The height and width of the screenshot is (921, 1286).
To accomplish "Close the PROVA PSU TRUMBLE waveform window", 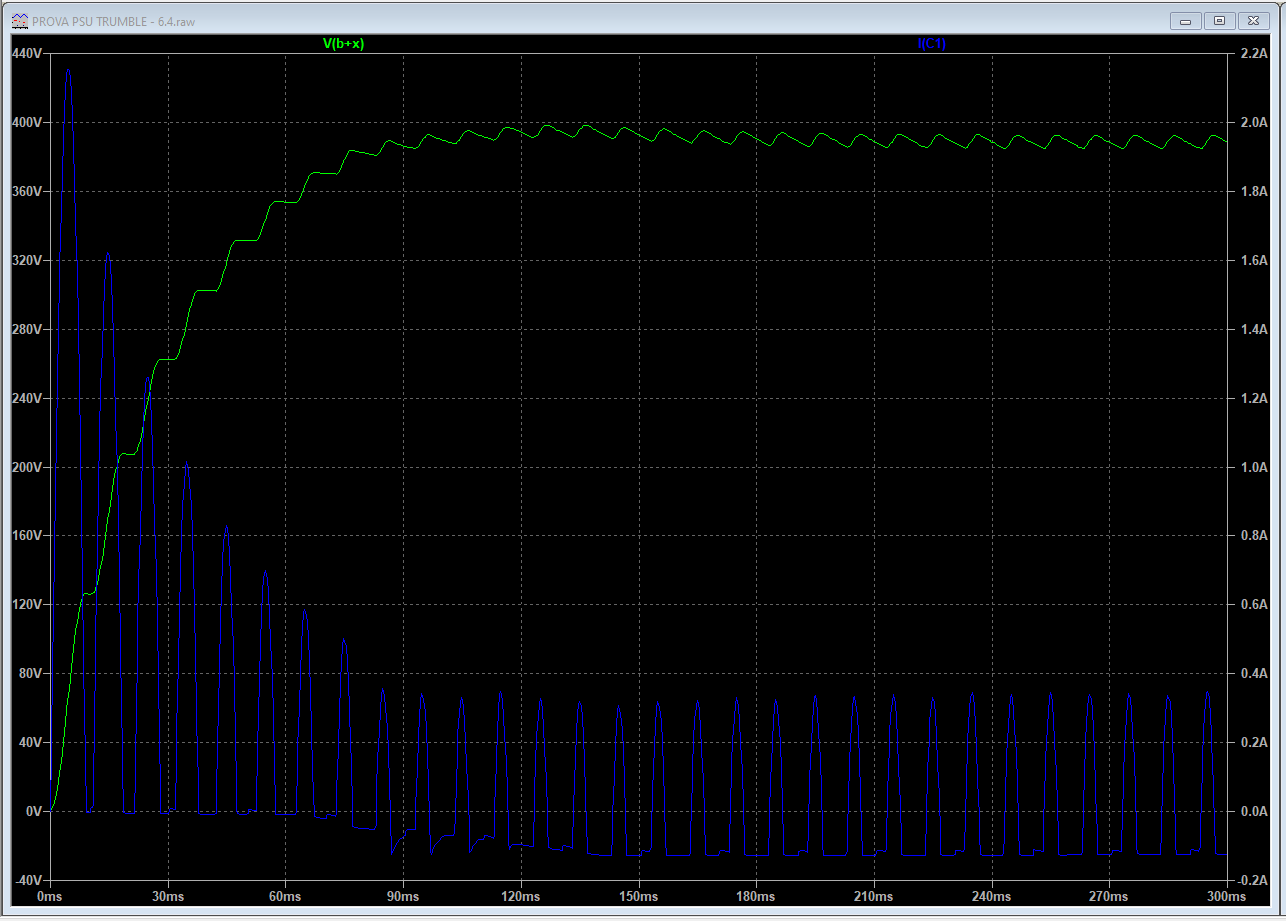I will 1253,20.
